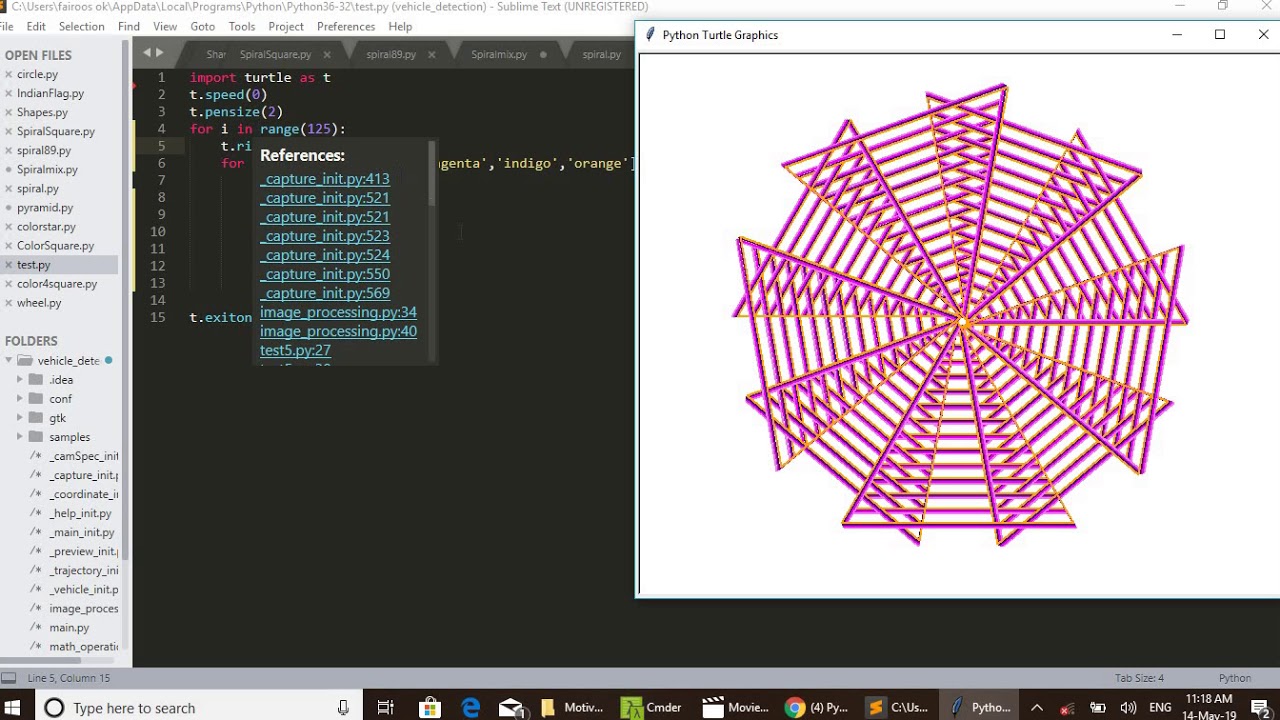Viewport: 1280px width, 720px height.
Task: Expand the .idea folder
Action: point(20,380)
